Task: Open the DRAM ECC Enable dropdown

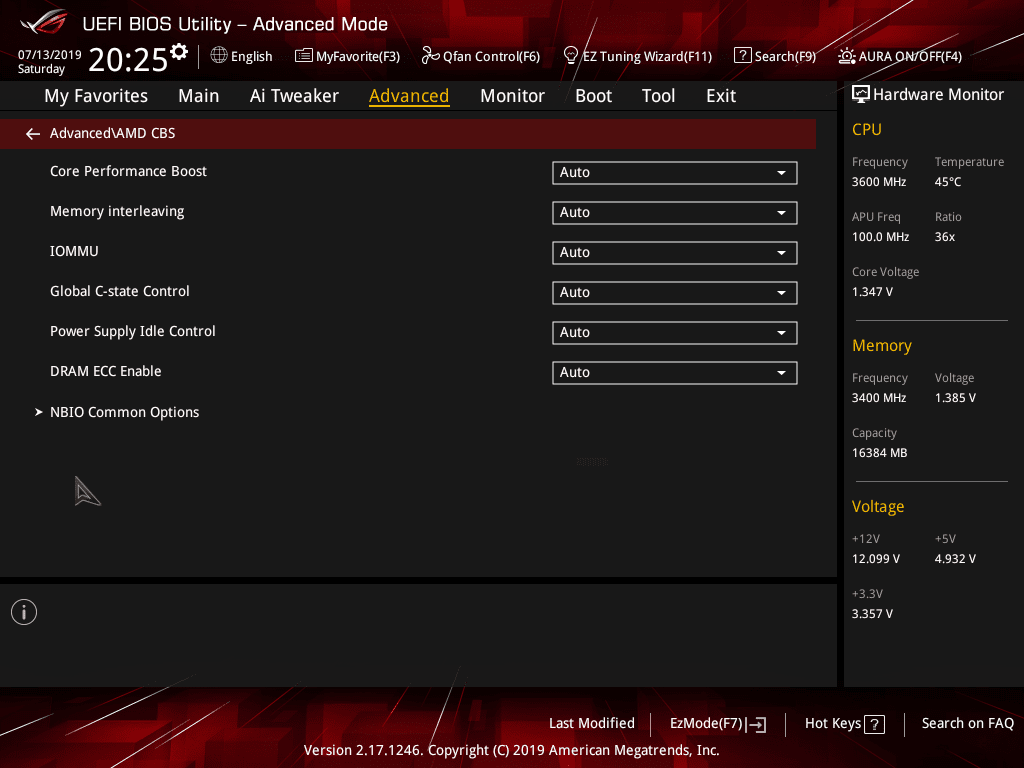Action: tap(675, 372)
